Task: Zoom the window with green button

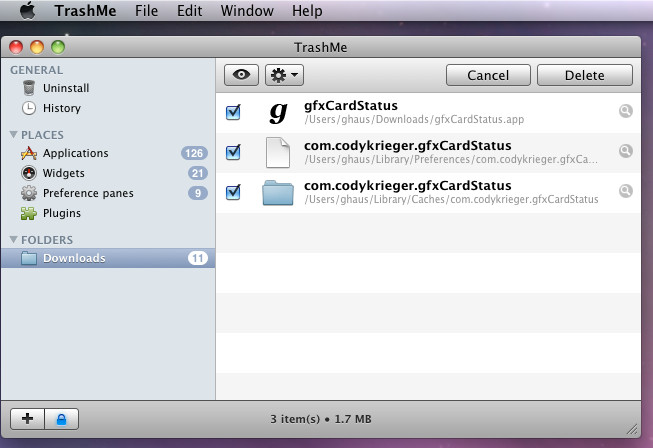Action: [58, 47]
